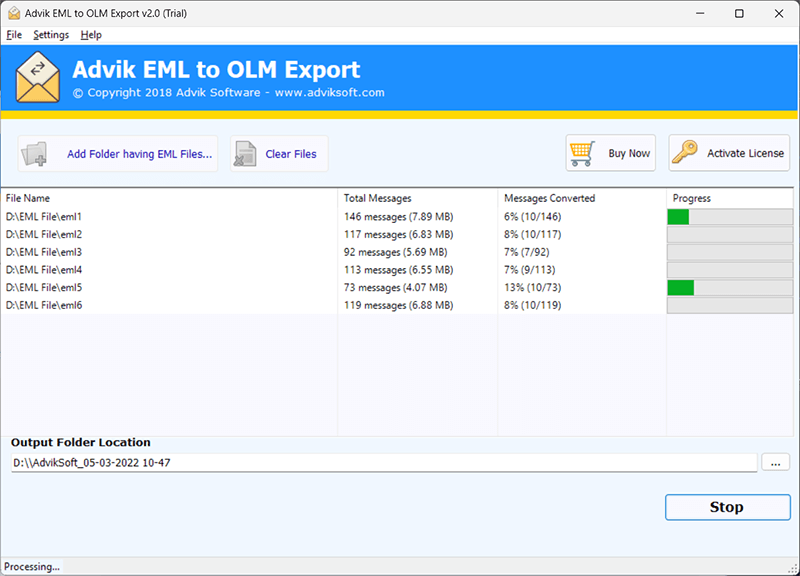Click converted value 8% (10/117)
Viewport: 800px width, 576px height.
click(x=533, y=235)
